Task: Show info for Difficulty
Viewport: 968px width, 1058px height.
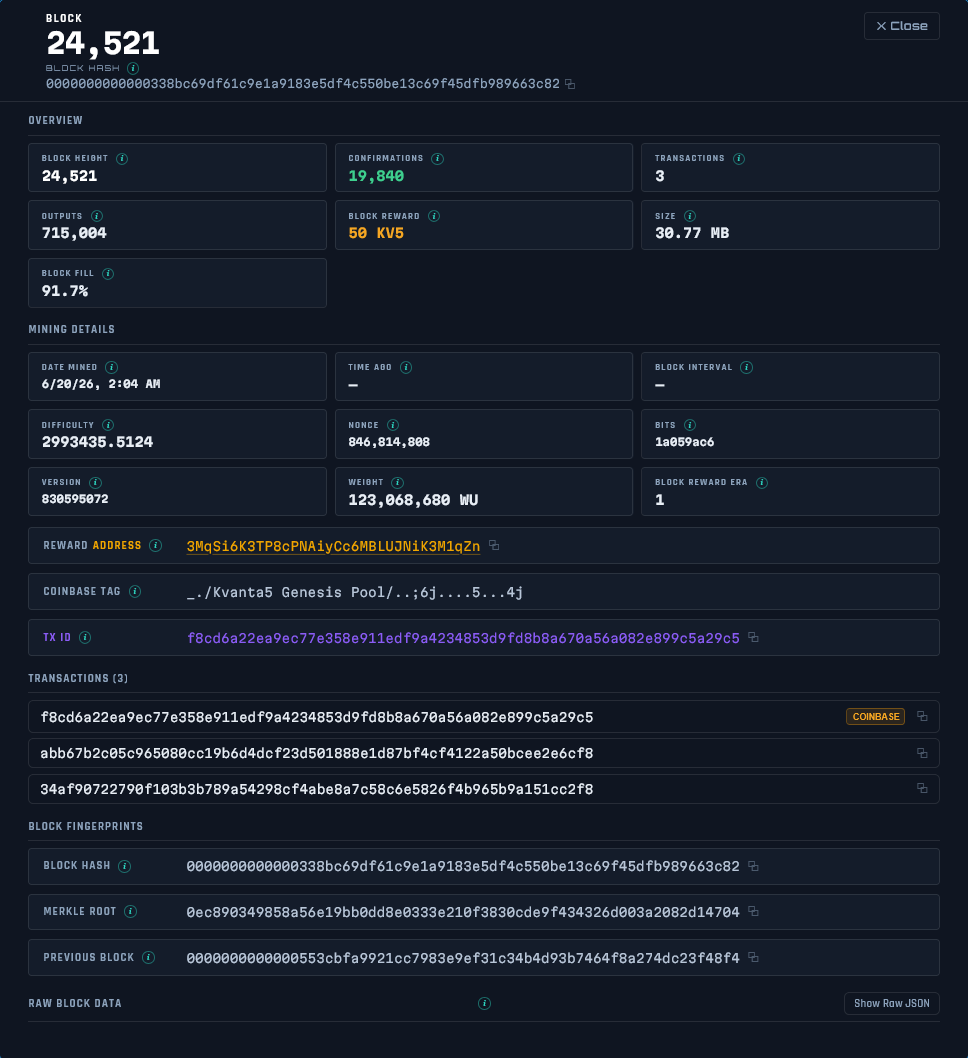Action: (x=108, y=425)
